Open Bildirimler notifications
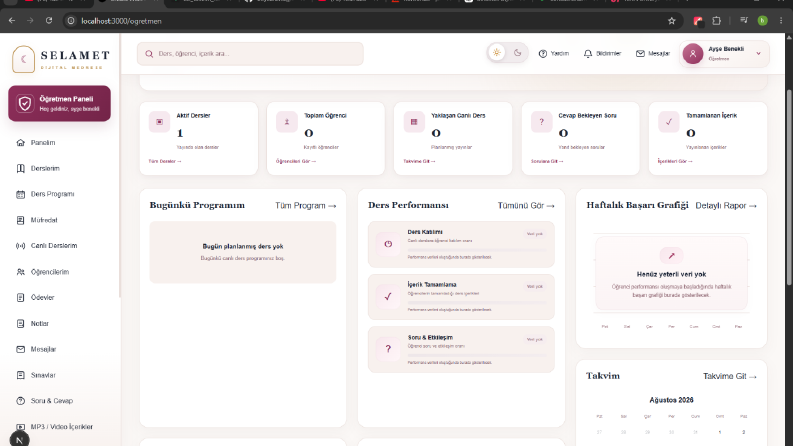This screenshot has height=446, width=793. click(x=602, y=54)
